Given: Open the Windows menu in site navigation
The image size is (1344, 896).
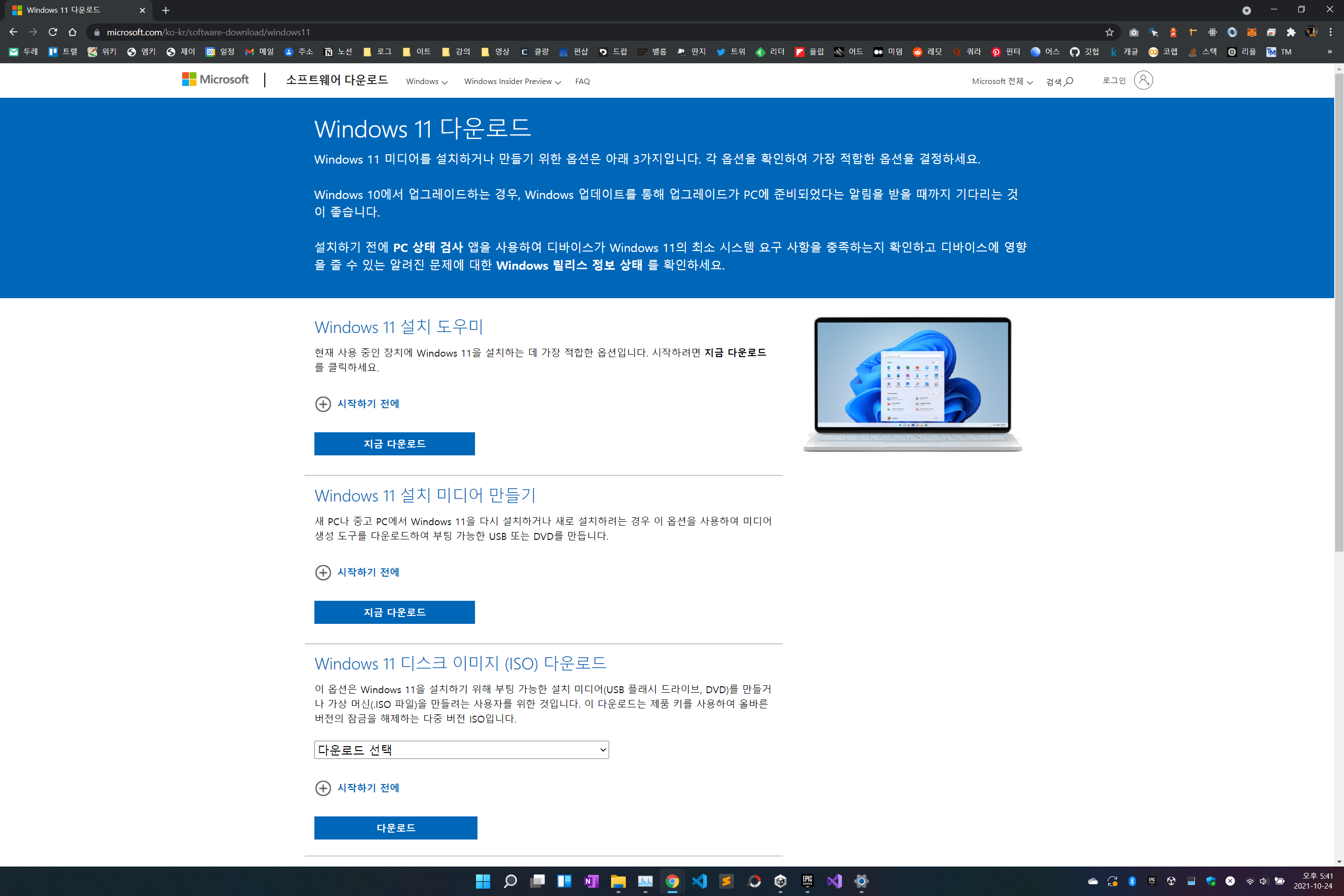Looking at the screenshot, I should pyautogui.click(x=426, y=81).
